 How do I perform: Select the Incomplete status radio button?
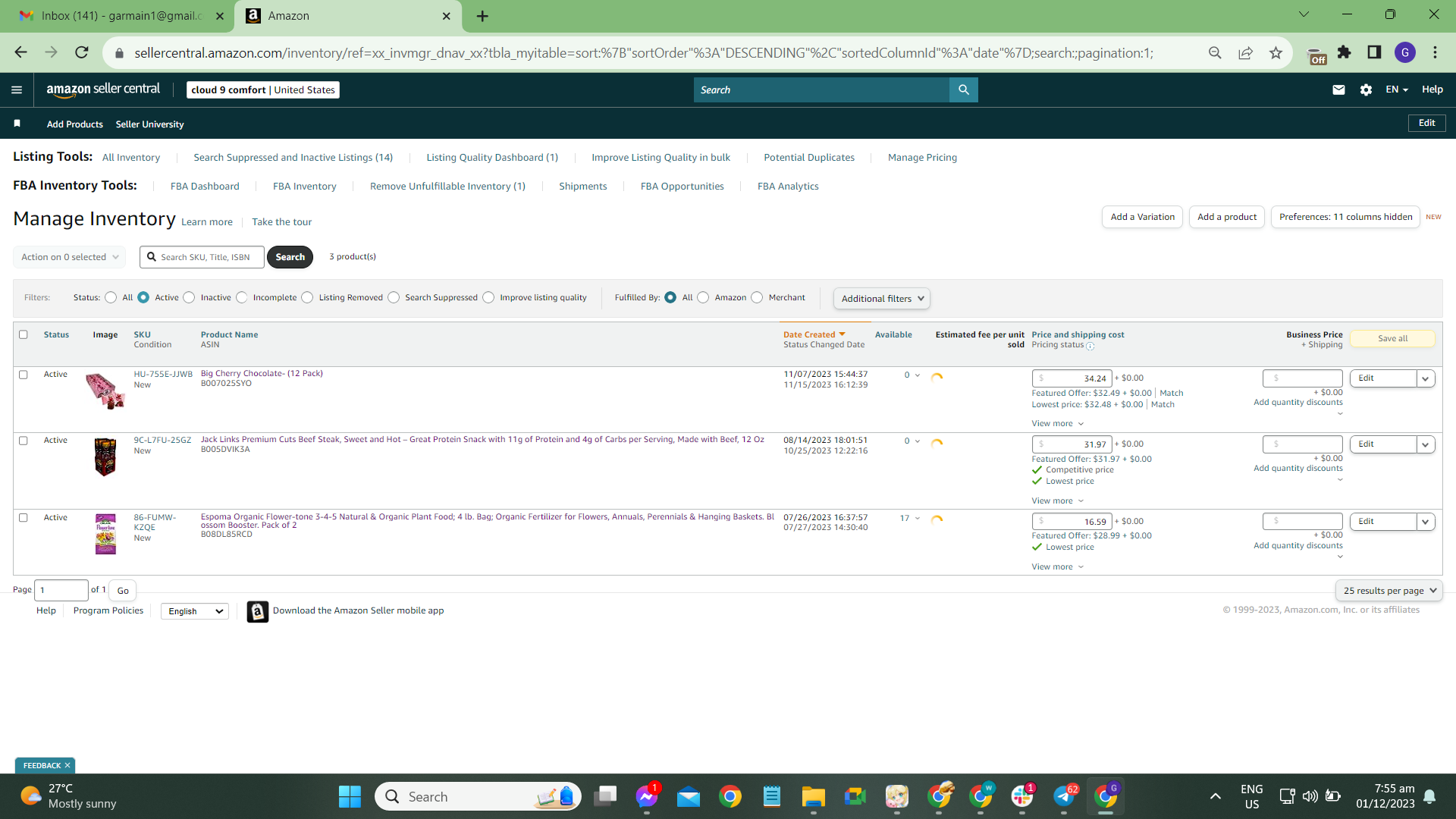[x=241, y=297]
